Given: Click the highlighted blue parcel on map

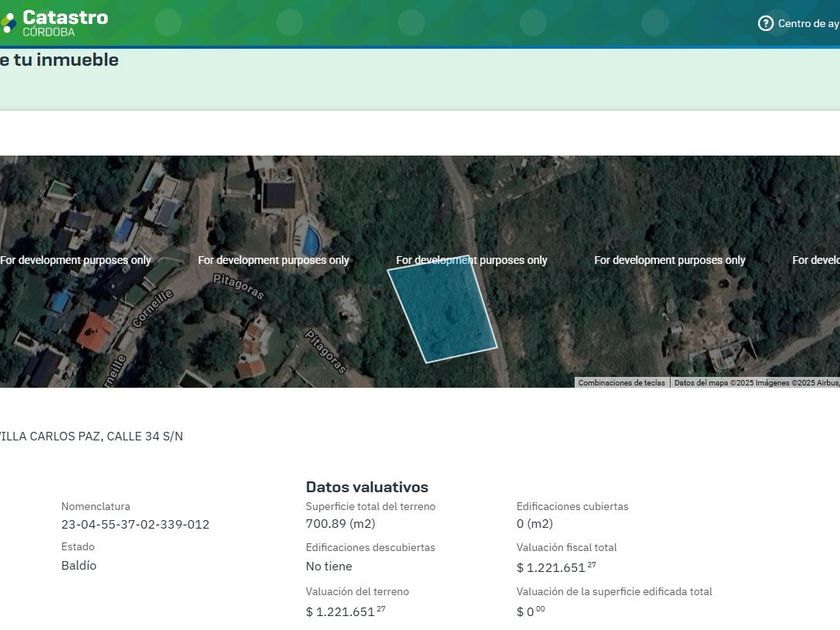Looking at the screenshot, I should point(441,308).
